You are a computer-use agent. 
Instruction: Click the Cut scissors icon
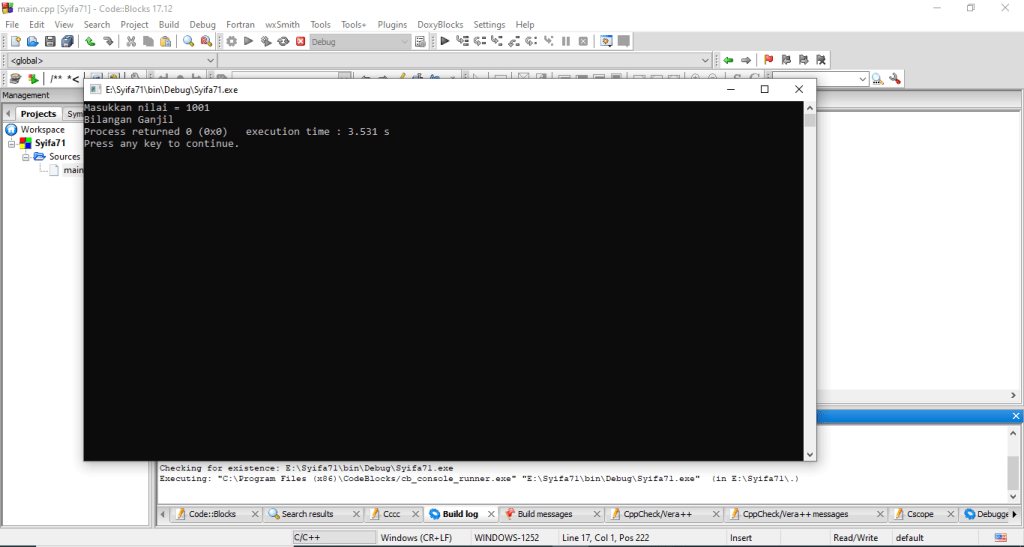pos(131,41)
